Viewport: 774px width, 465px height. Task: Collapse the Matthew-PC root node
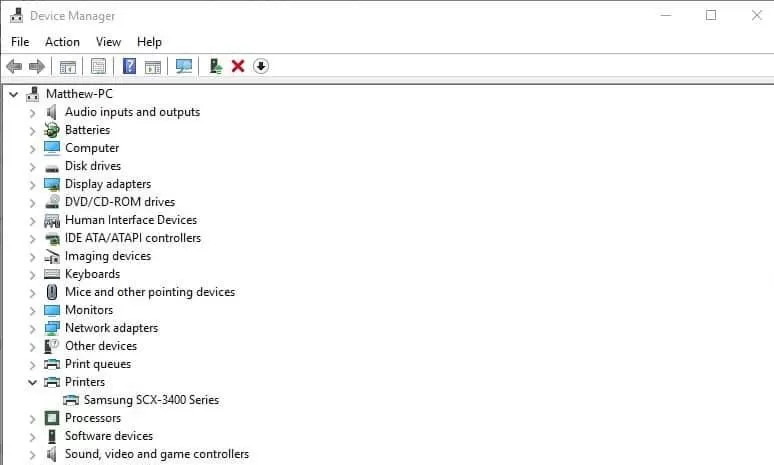tap(14, 94)
